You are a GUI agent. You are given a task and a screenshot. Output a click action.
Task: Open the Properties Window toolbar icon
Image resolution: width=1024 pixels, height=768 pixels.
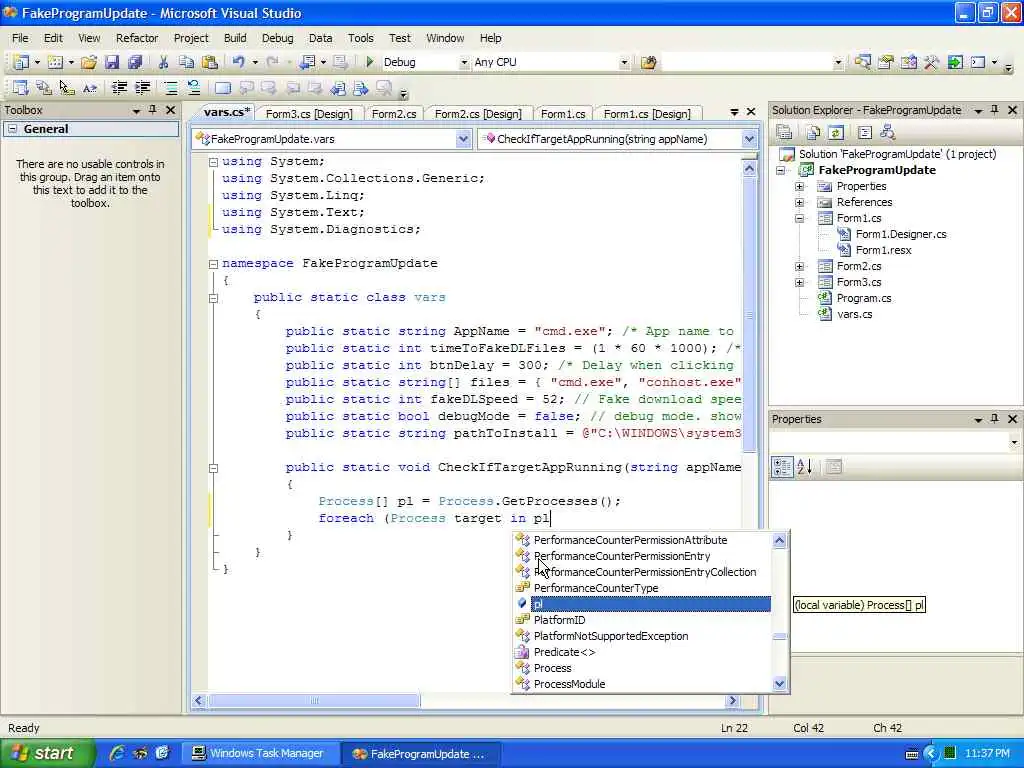pyautogui.click(x=886, y=62)
